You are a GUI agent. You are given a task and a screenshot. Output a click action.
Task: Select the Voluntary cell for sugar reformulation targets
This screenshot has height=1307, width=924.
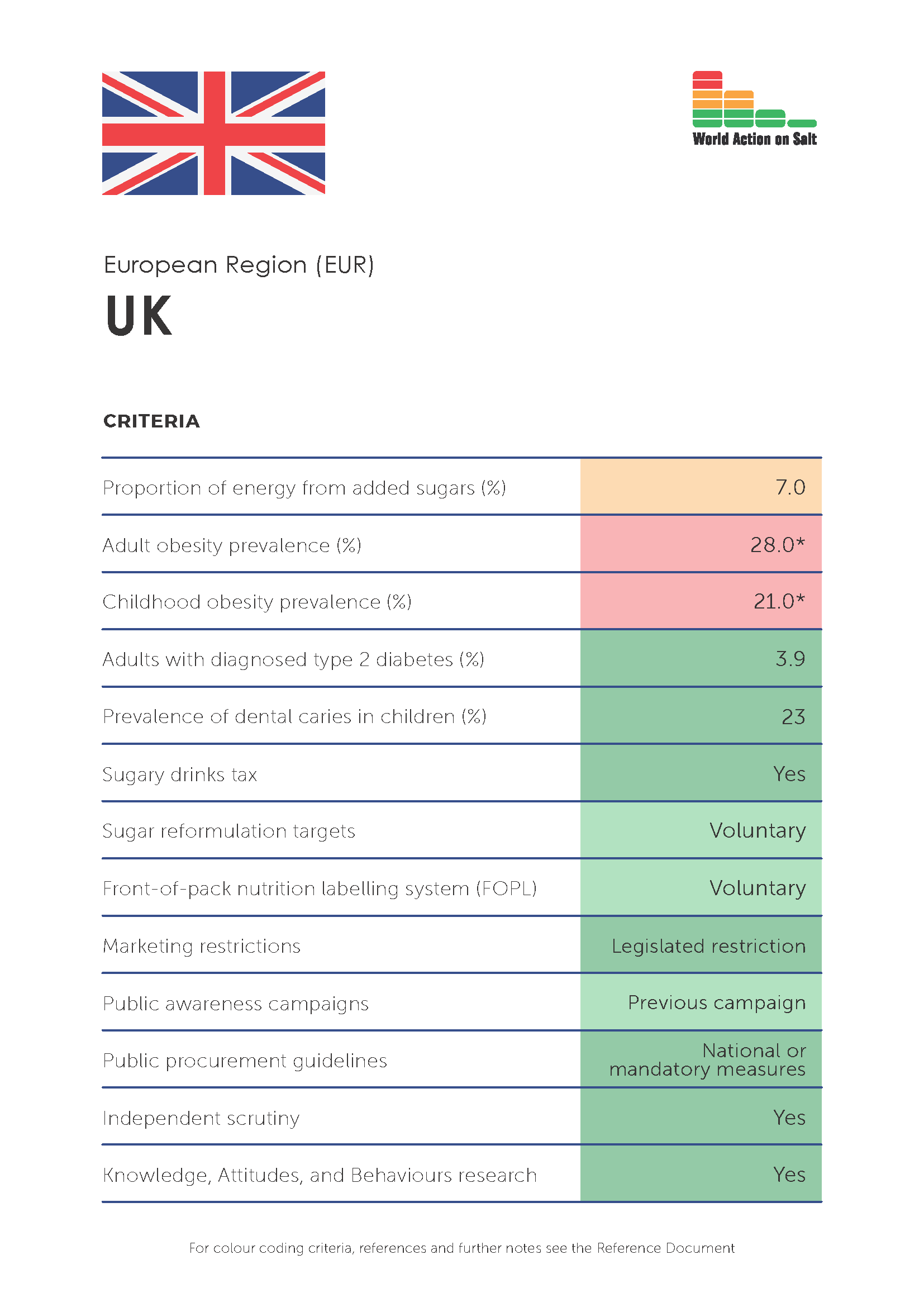(701, 830)
